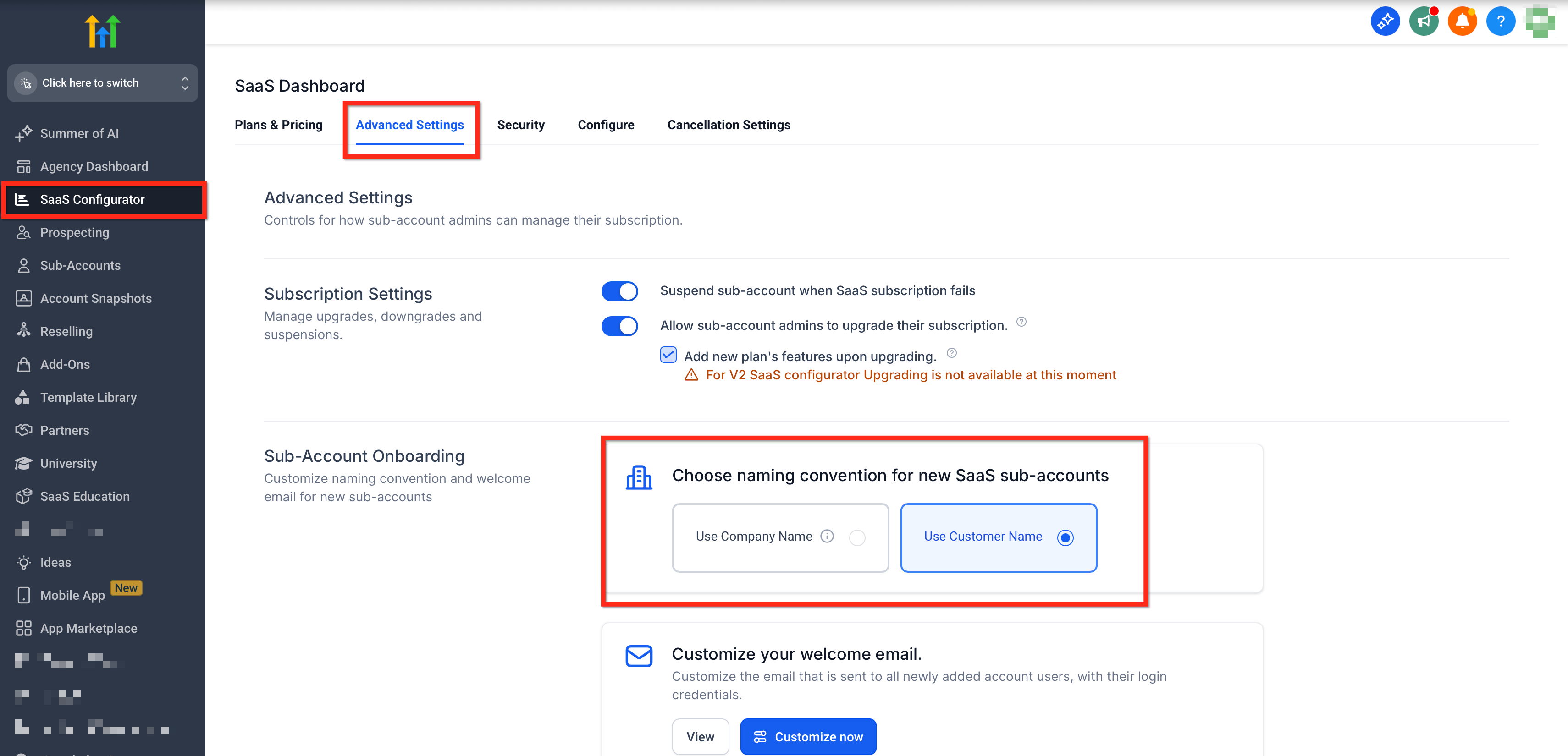This screenshot has height=756, width=1568.
Task: Click the View welcome email button
Action: 700,736
